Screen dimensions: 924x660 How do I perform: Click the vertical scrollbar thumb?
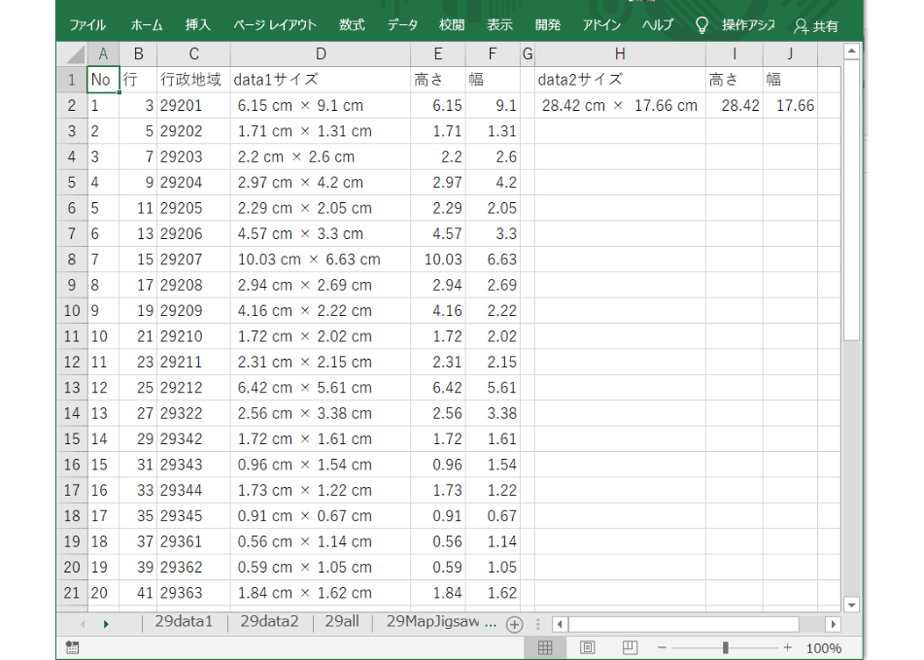click(852, 200)
